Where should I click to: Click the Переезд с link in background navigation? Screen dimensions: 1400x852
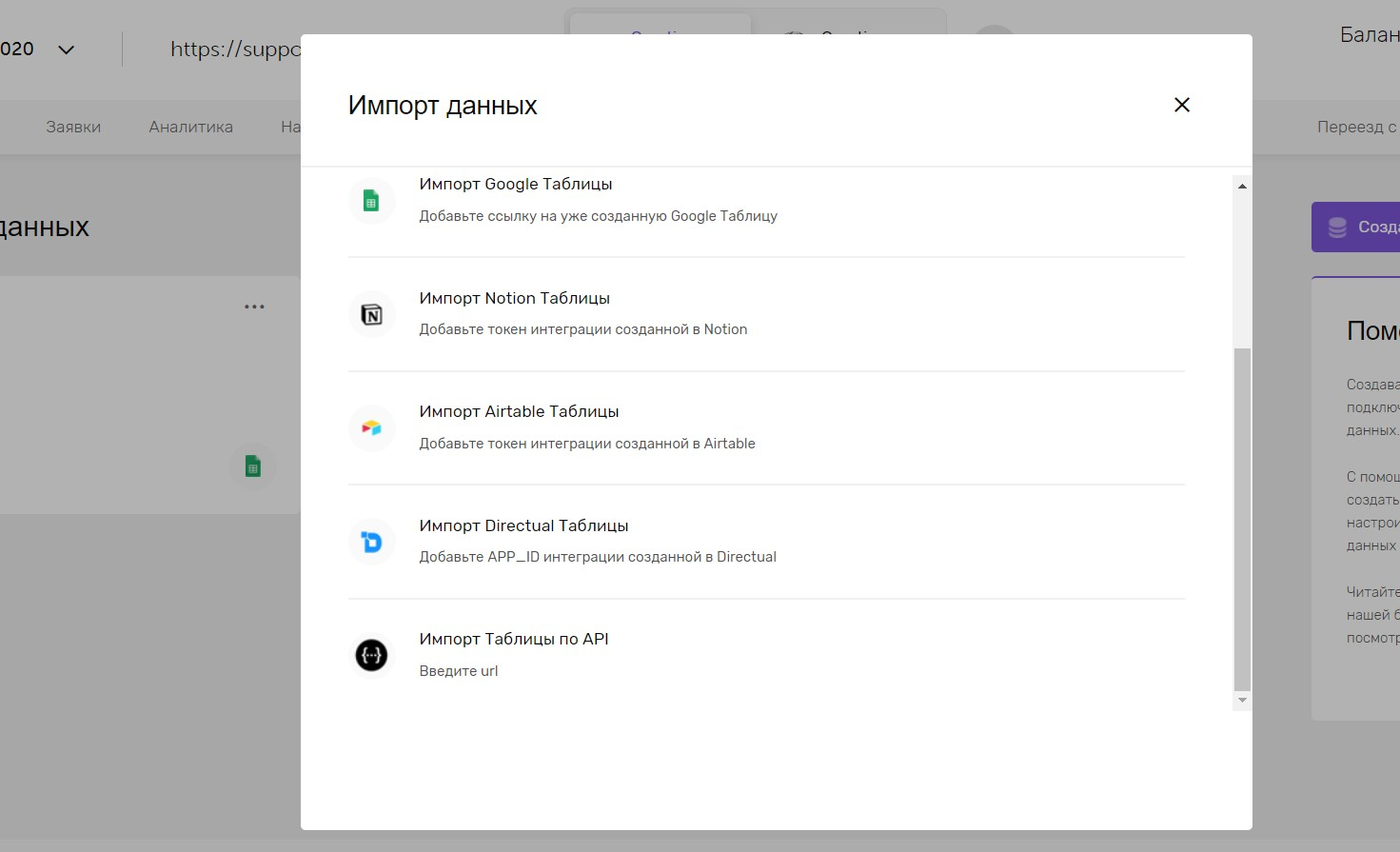click(x=1357, y=127)
